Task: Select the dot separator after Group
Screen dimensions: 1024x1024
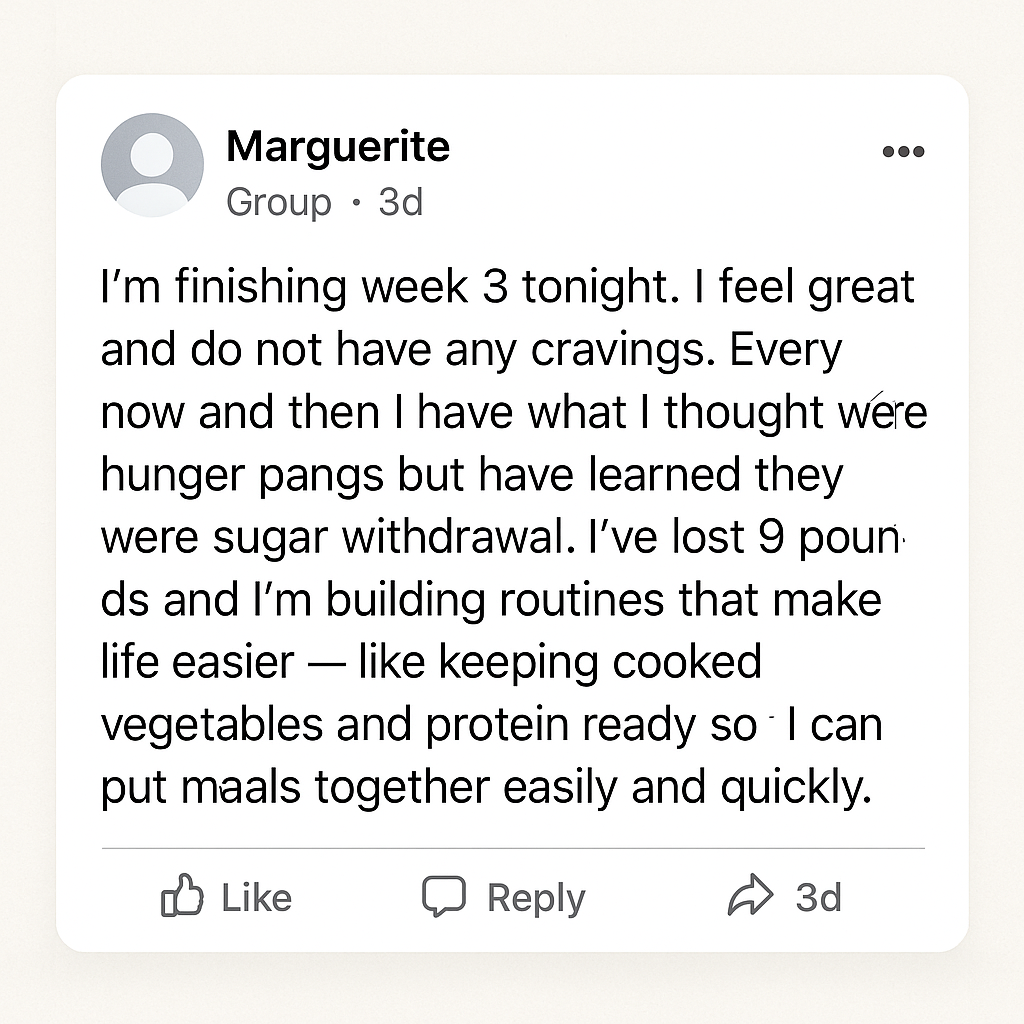Action: [x=355, y=202]
